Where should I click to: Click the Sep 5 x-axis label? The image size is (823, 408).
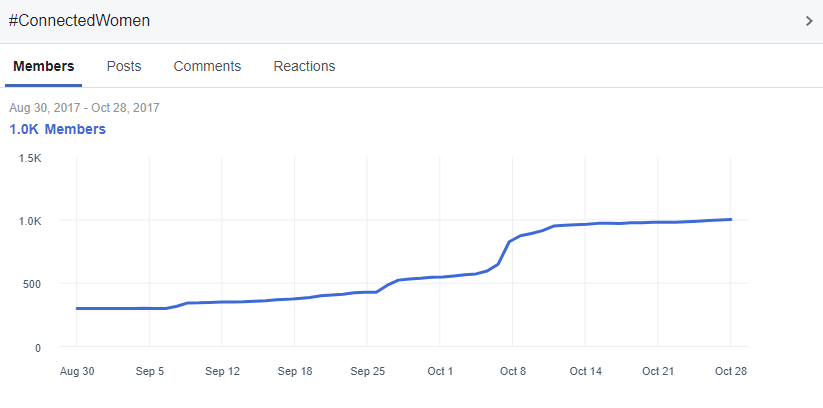click(x=150, y=371)
